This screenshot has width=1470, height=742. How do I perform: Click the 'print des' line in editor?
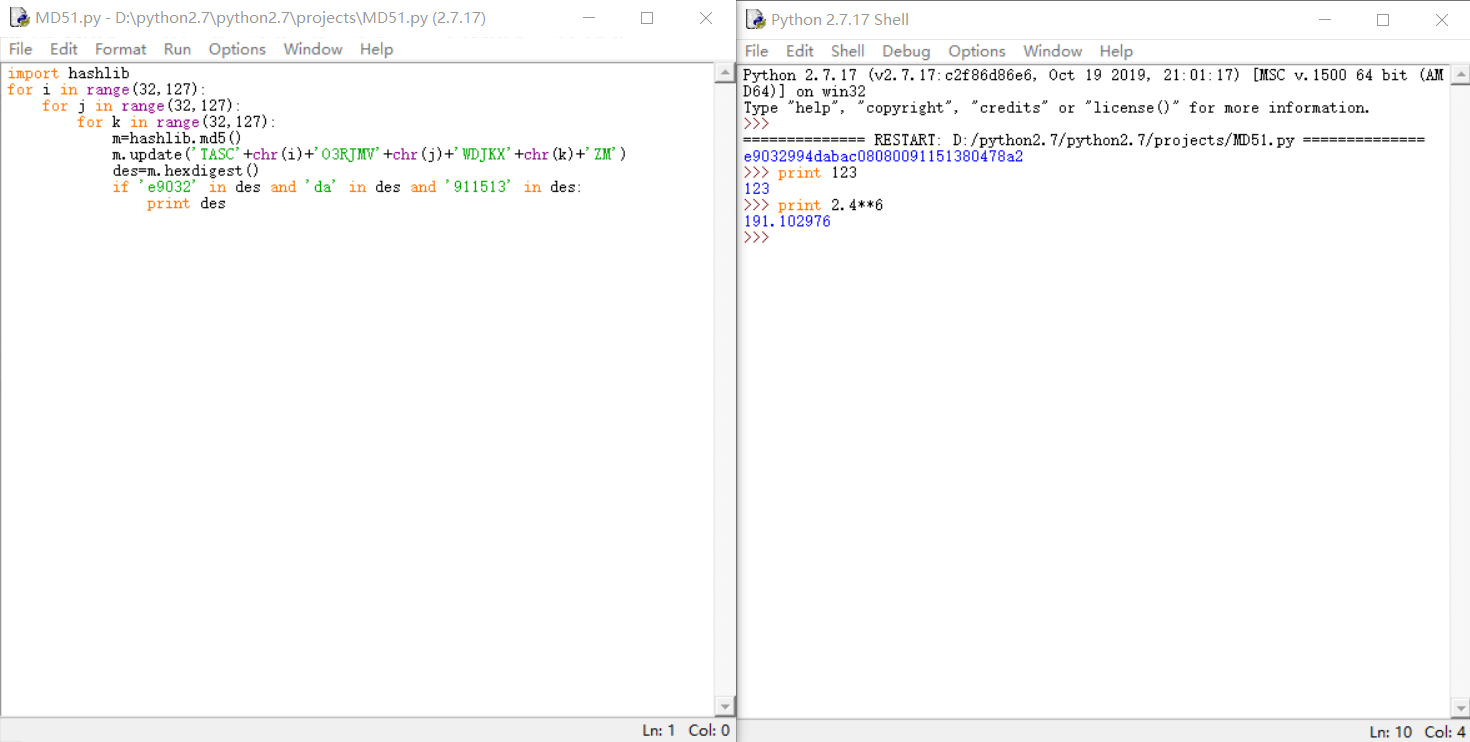coord(186,203)
